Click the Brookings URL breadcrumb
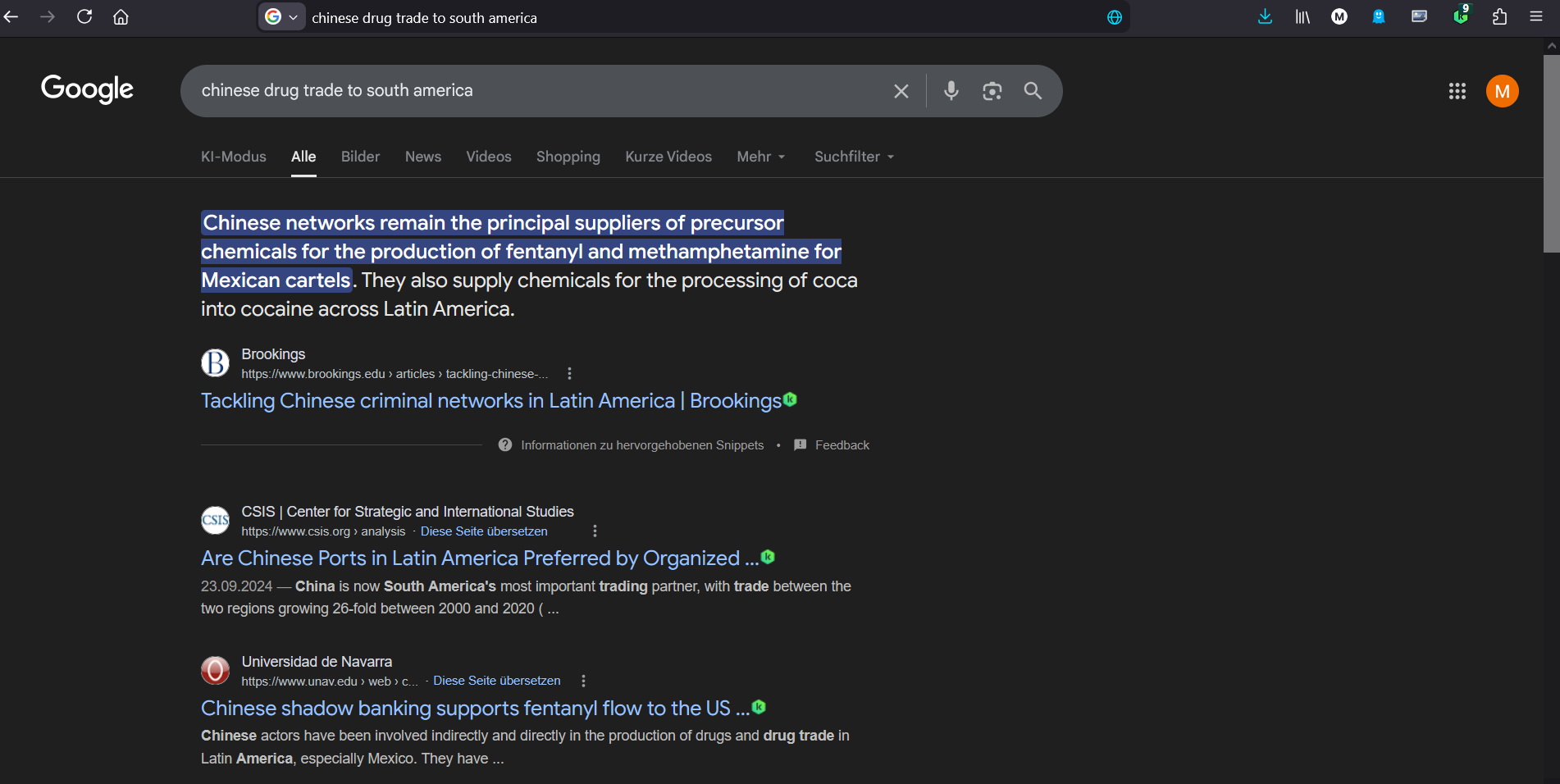Image resolution: width=1560 pixels, height=784 pixels. pos(395,374)
